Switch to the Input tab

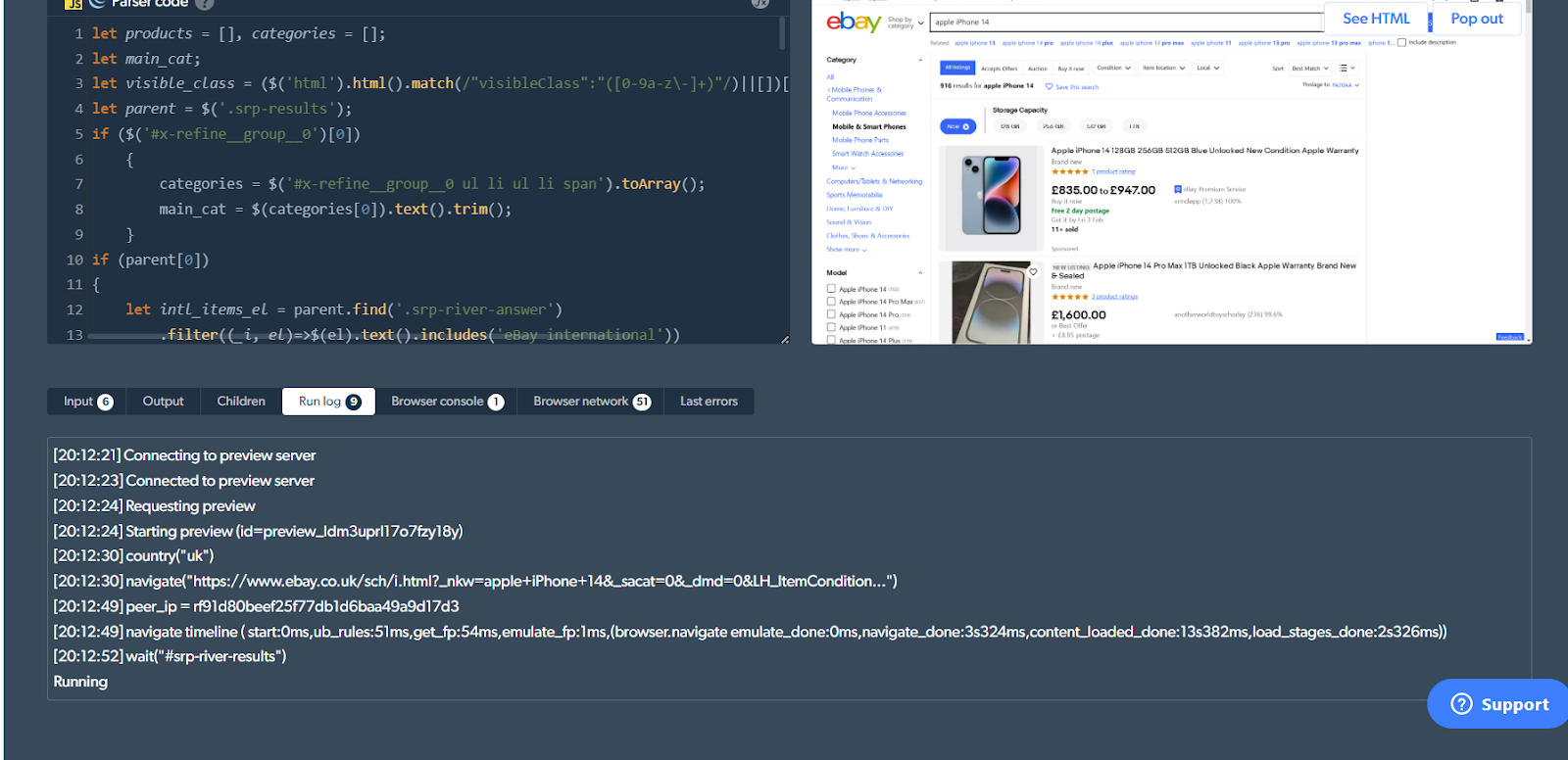click(x=88, y=402)
